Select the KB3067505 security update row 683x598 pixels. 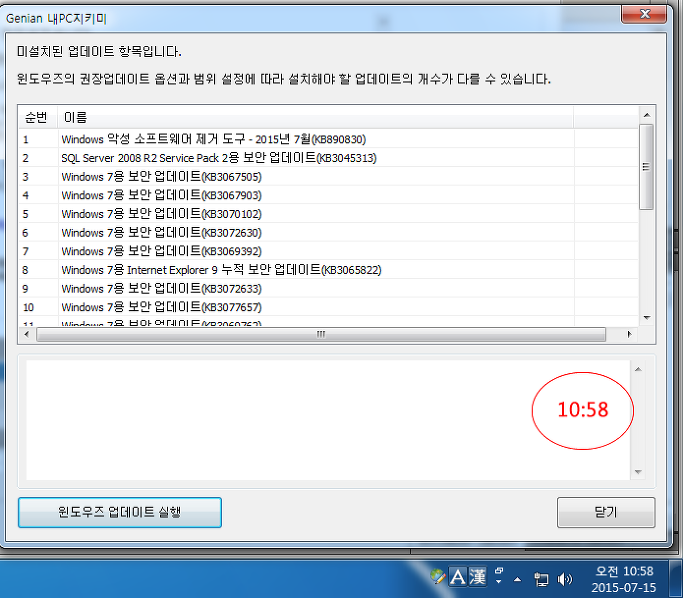point(328,176)
